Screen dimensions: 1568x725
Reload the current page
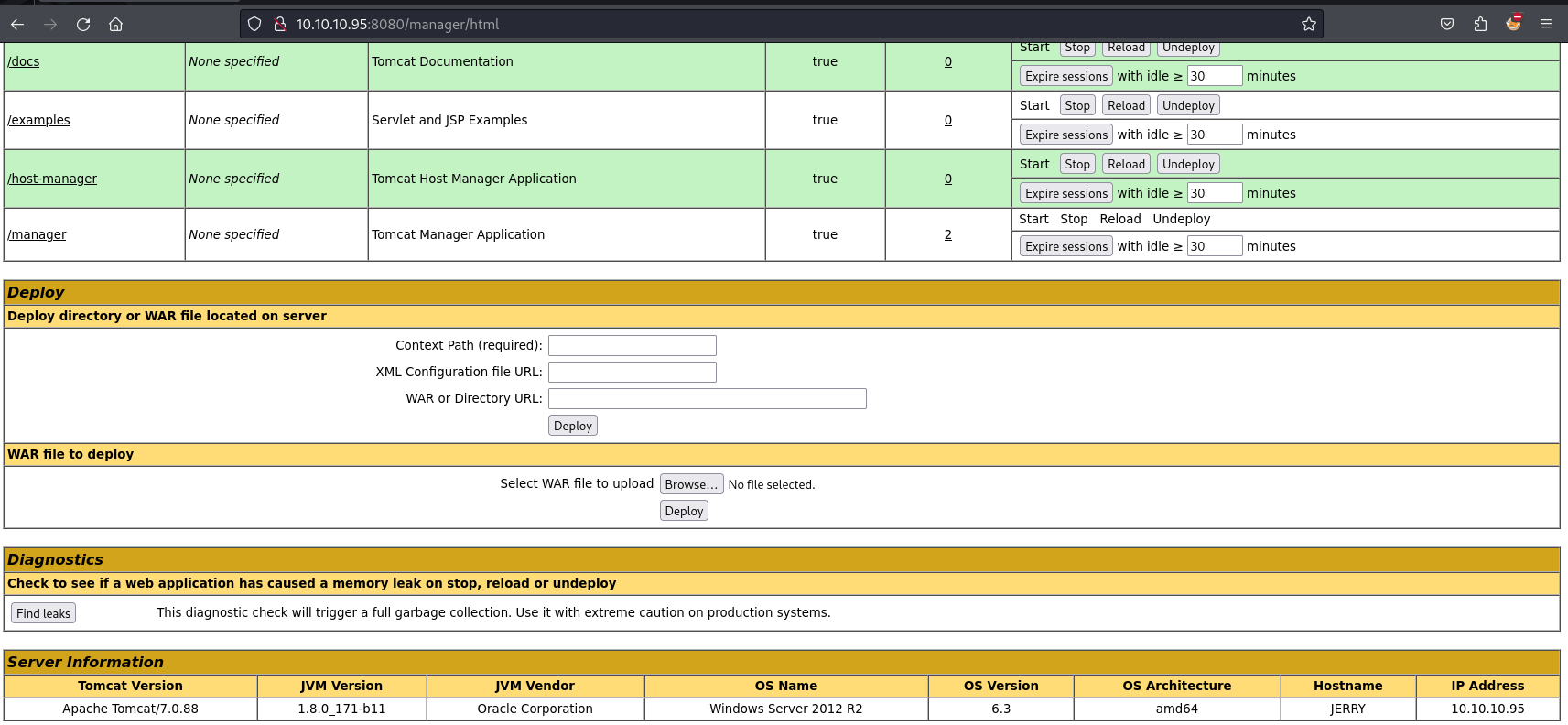click(83, 25)
